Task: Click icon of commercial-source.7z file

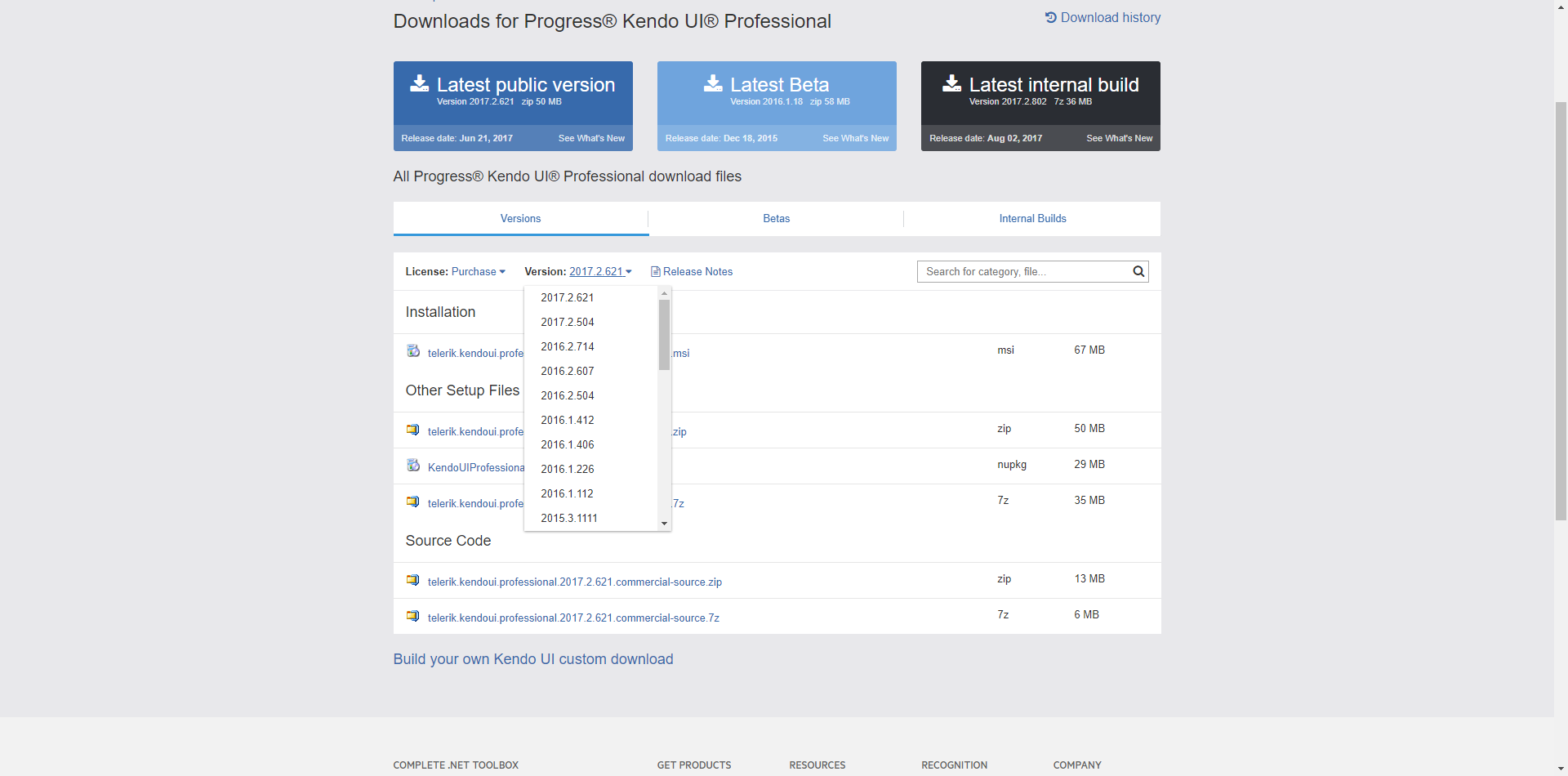Action: [413, 616]
